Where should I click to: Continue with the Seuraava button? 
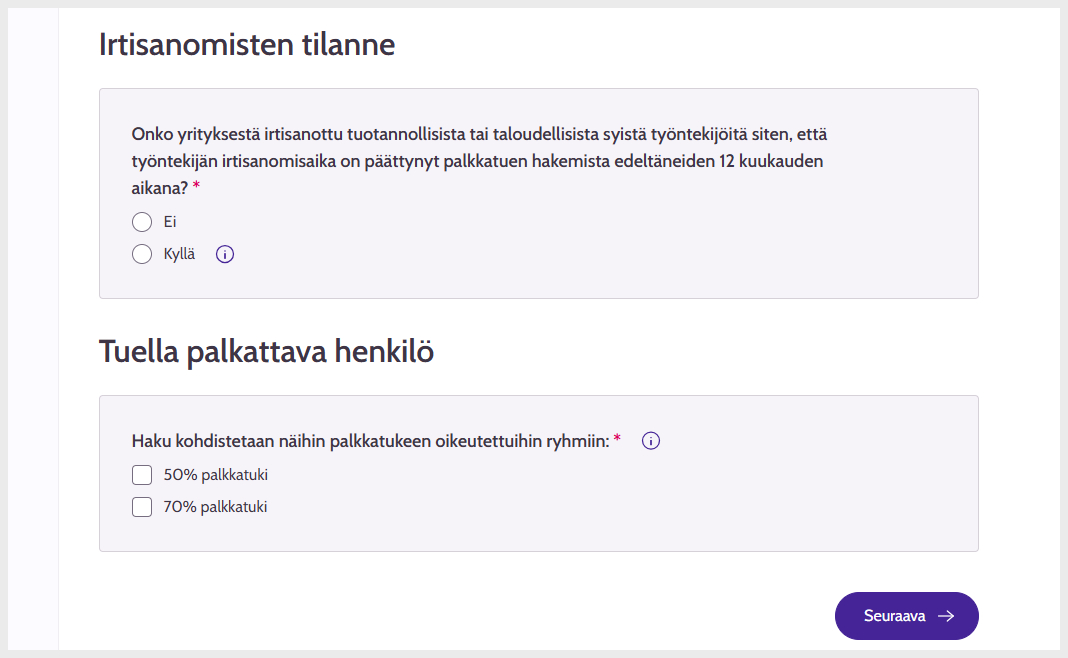click(907, 616)
